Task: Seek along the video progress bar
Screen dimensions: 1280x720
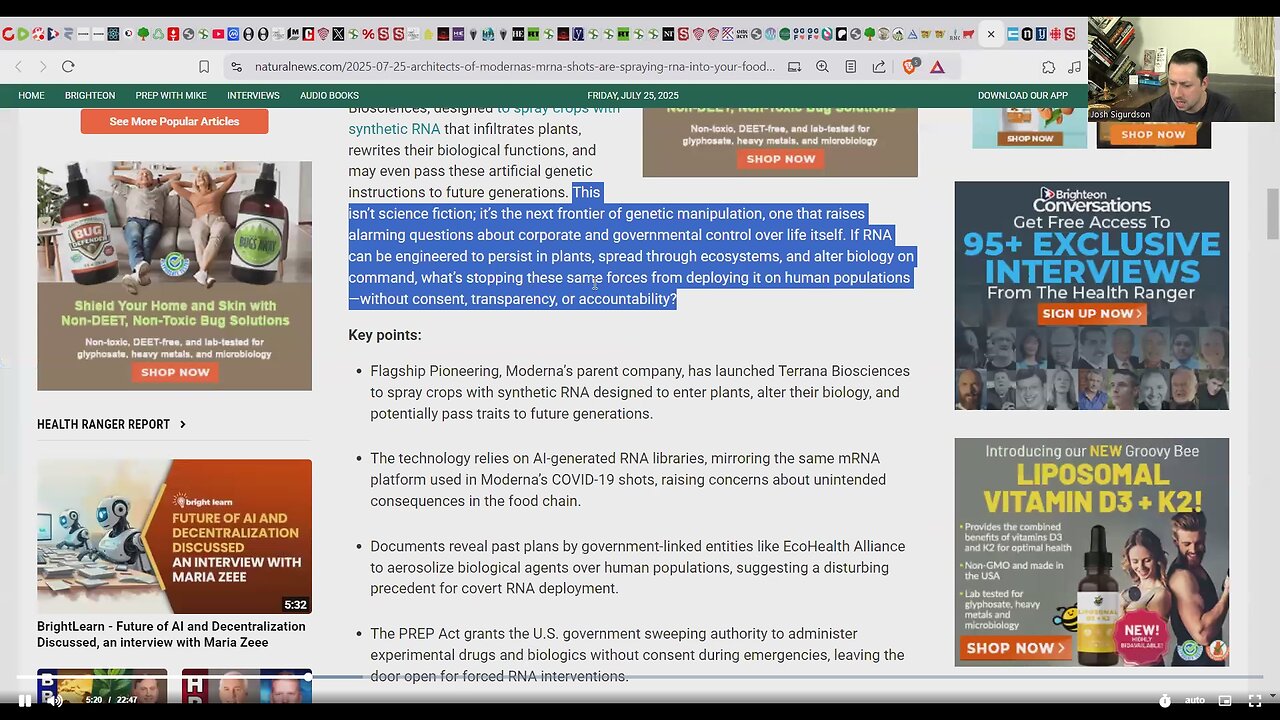Action: (640, 677)
